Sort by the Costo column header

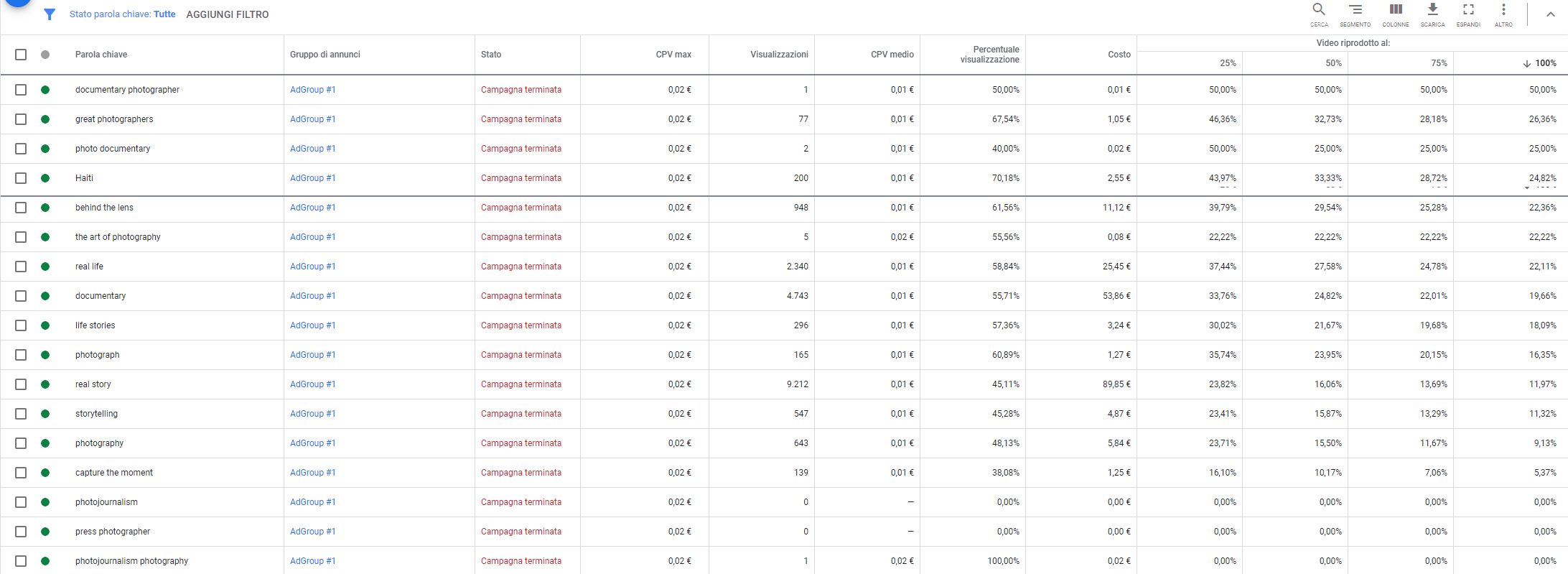tap(1119, 55)
